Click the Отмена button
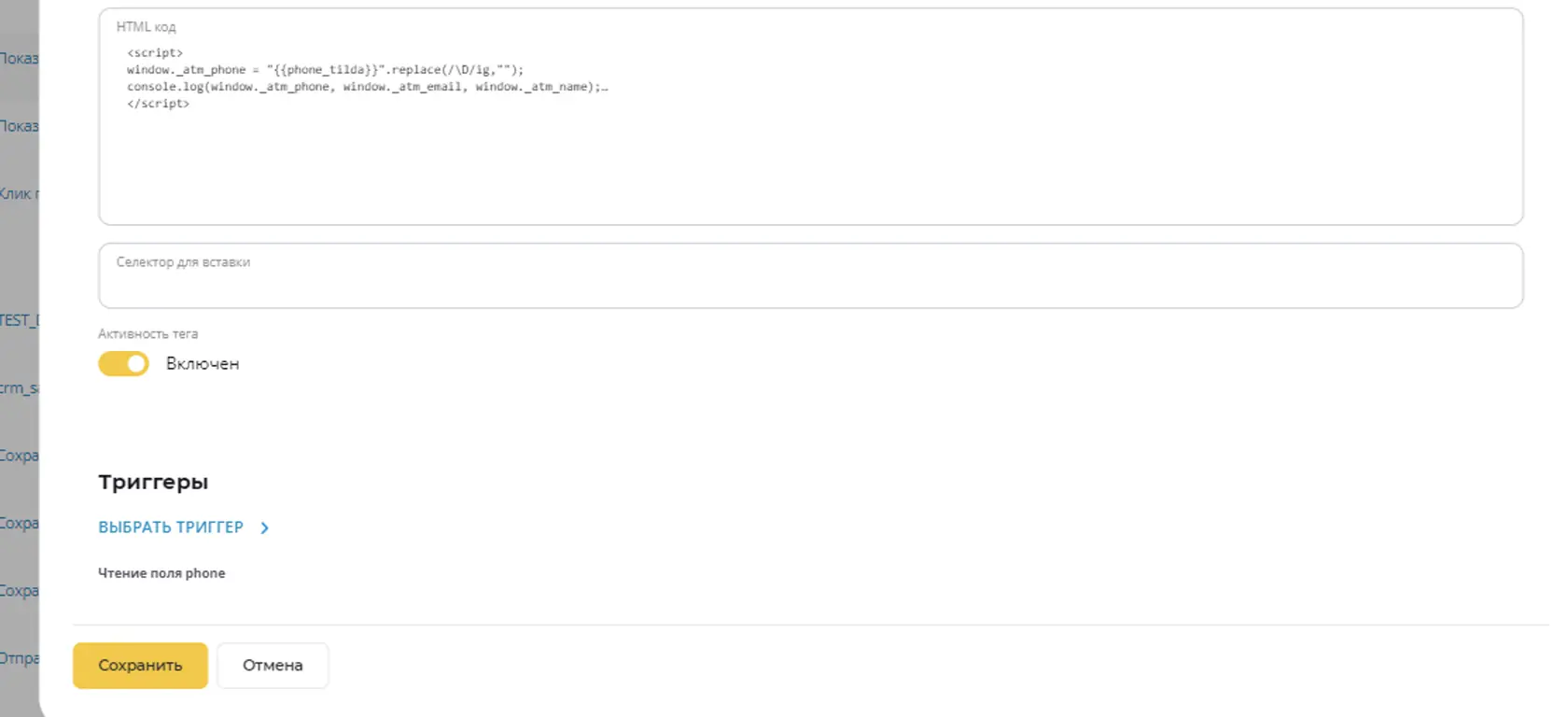The image size is (1568, 717). [273, 666]
